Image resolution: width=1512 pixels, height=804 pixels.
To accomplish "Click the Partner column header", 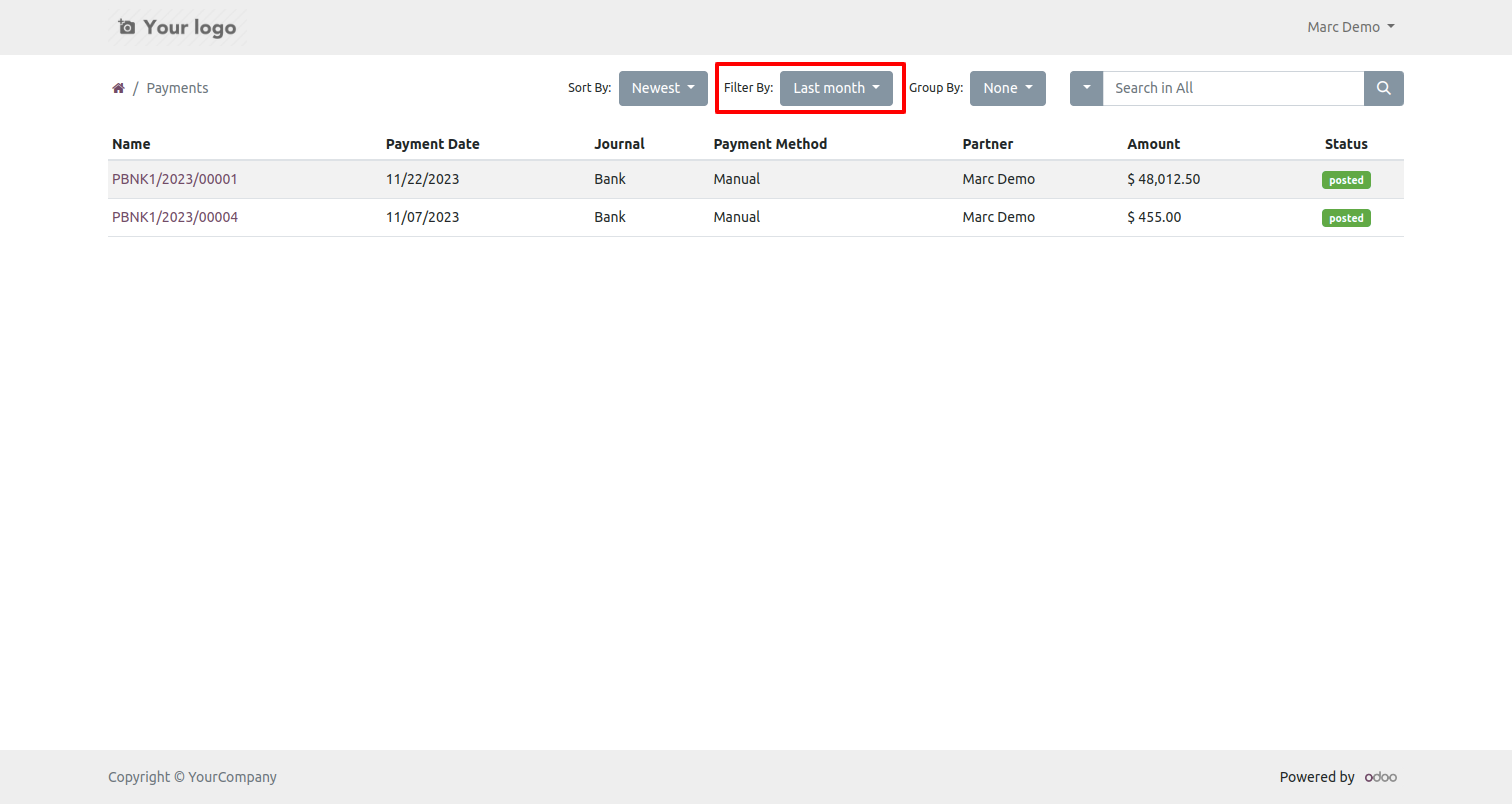I will coord(988,144).
